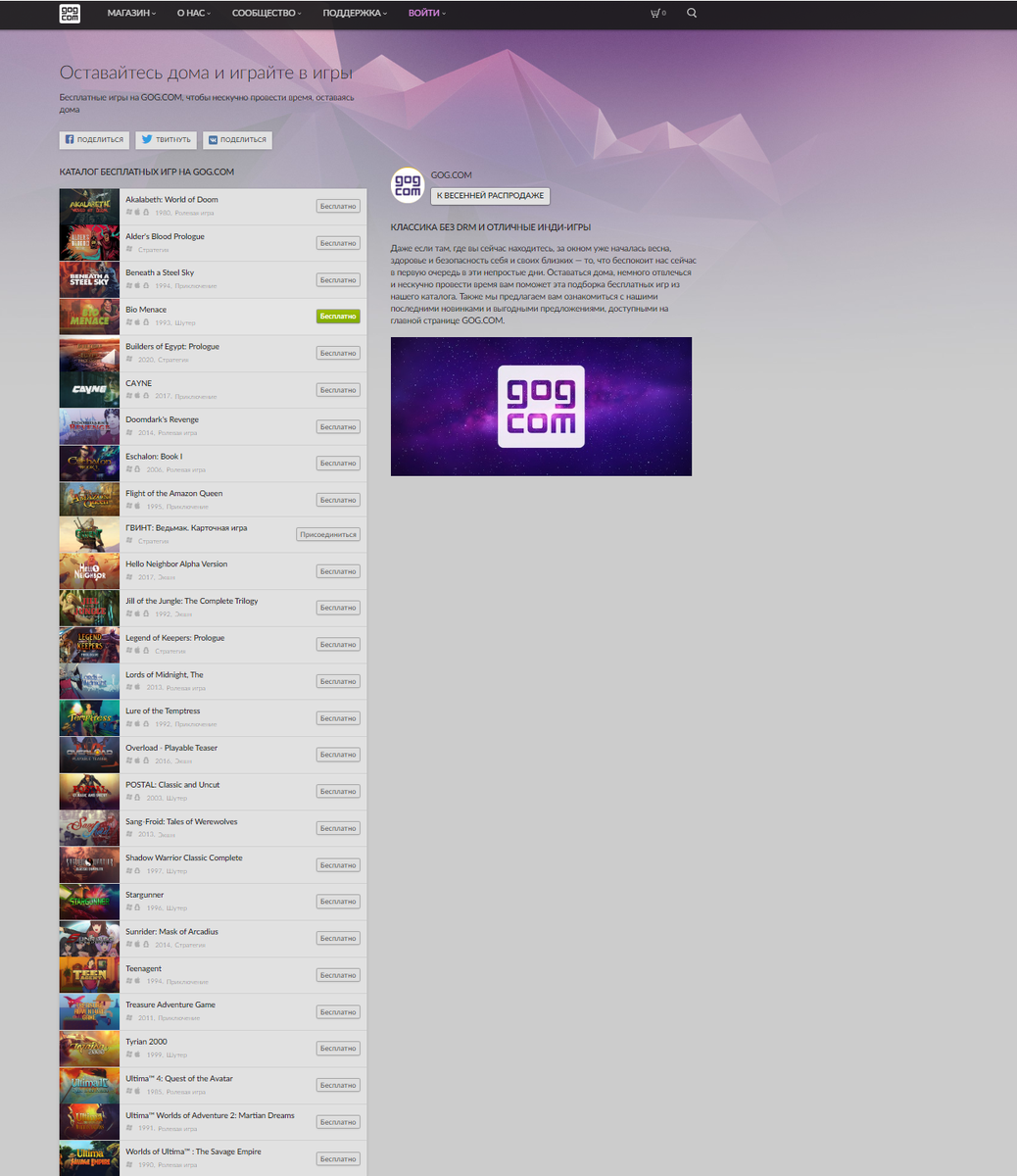The width and height of the screenshot is (1017, 1176).
Task: Click the round GOG.COM publisher avatar
Action: click(x=407, y=184)
